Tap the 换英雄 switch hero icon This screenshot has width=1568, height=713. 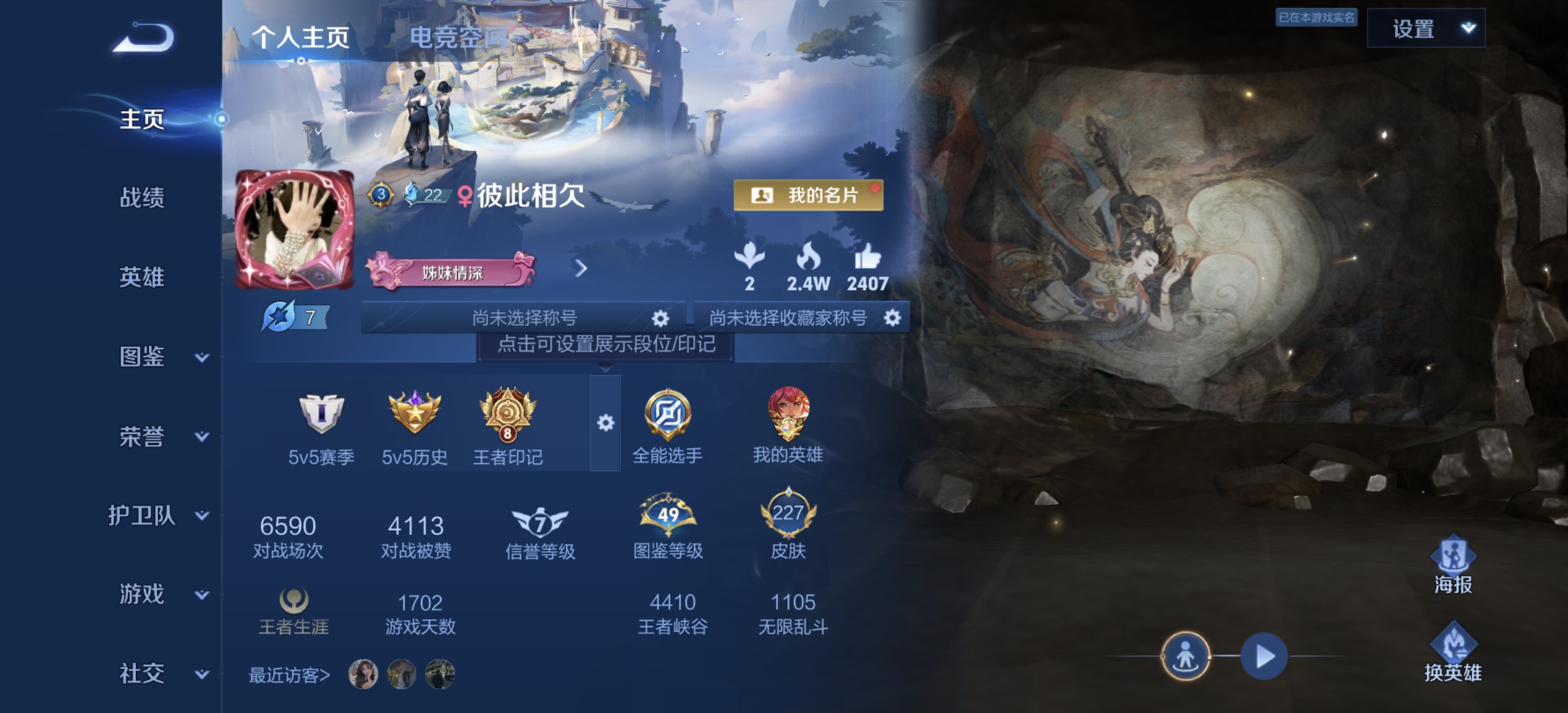click(1453, 642)
